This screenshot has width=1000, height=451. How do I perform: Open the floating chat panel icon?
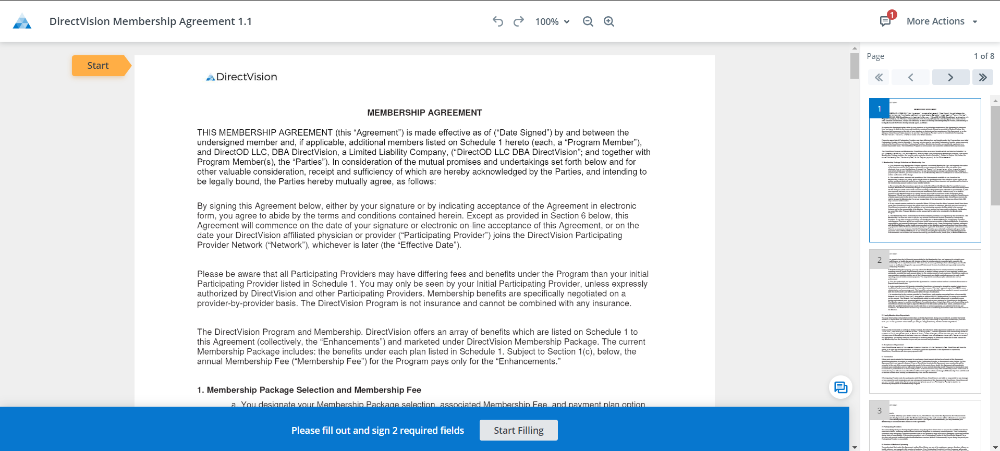[841, 388]
